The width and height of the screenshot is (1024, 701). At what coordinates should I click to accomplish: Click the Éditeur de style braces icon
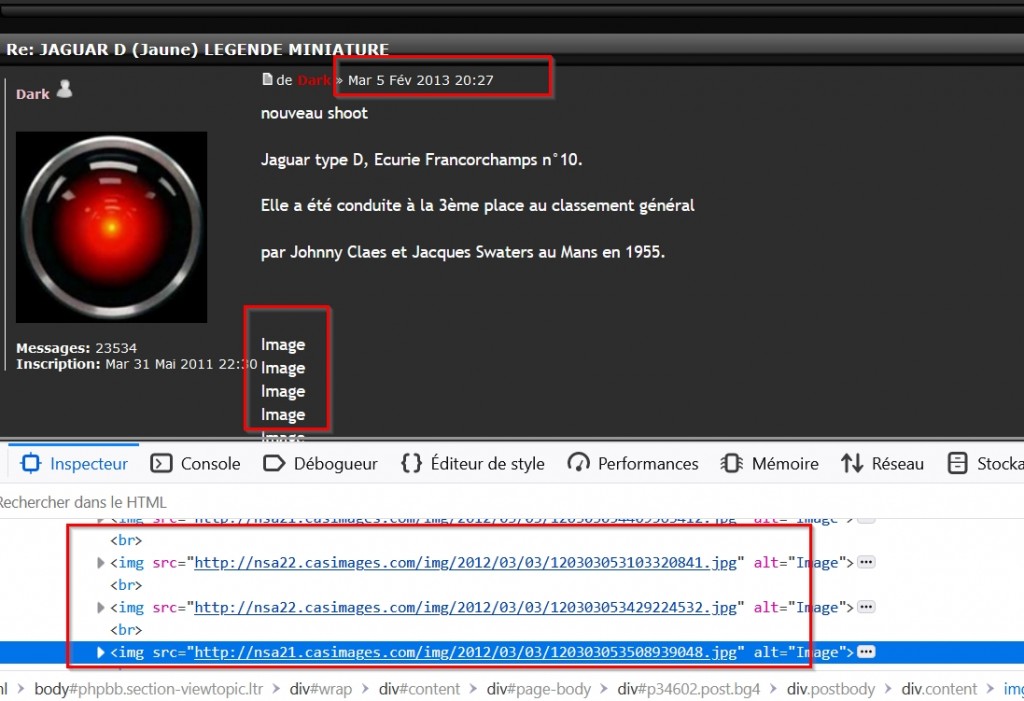(411, 463)
